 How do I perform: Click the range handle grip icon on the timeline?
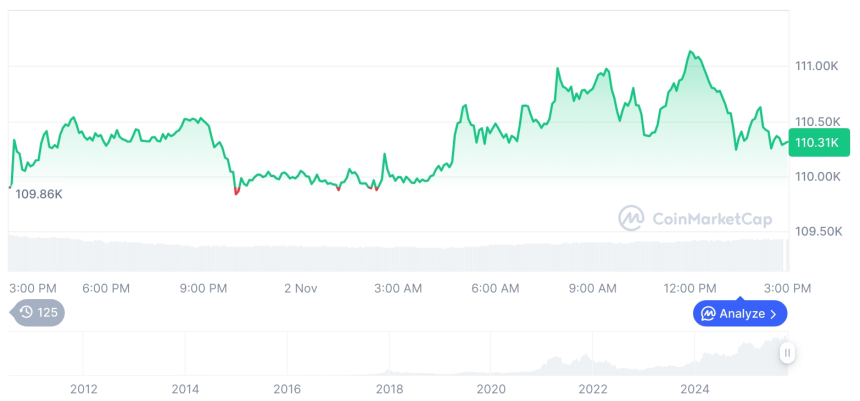(788, 353)
